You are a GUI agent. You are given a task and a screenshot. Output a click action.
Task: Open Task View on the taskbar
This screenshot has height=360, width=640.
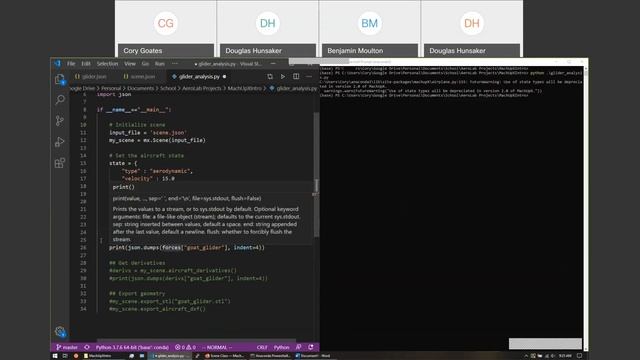65,356
